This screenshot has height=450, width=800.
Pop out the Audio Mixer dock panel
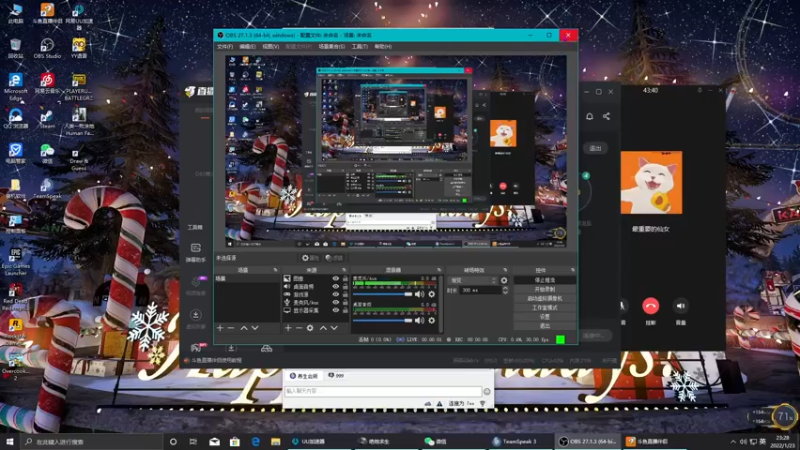[439, 270]
